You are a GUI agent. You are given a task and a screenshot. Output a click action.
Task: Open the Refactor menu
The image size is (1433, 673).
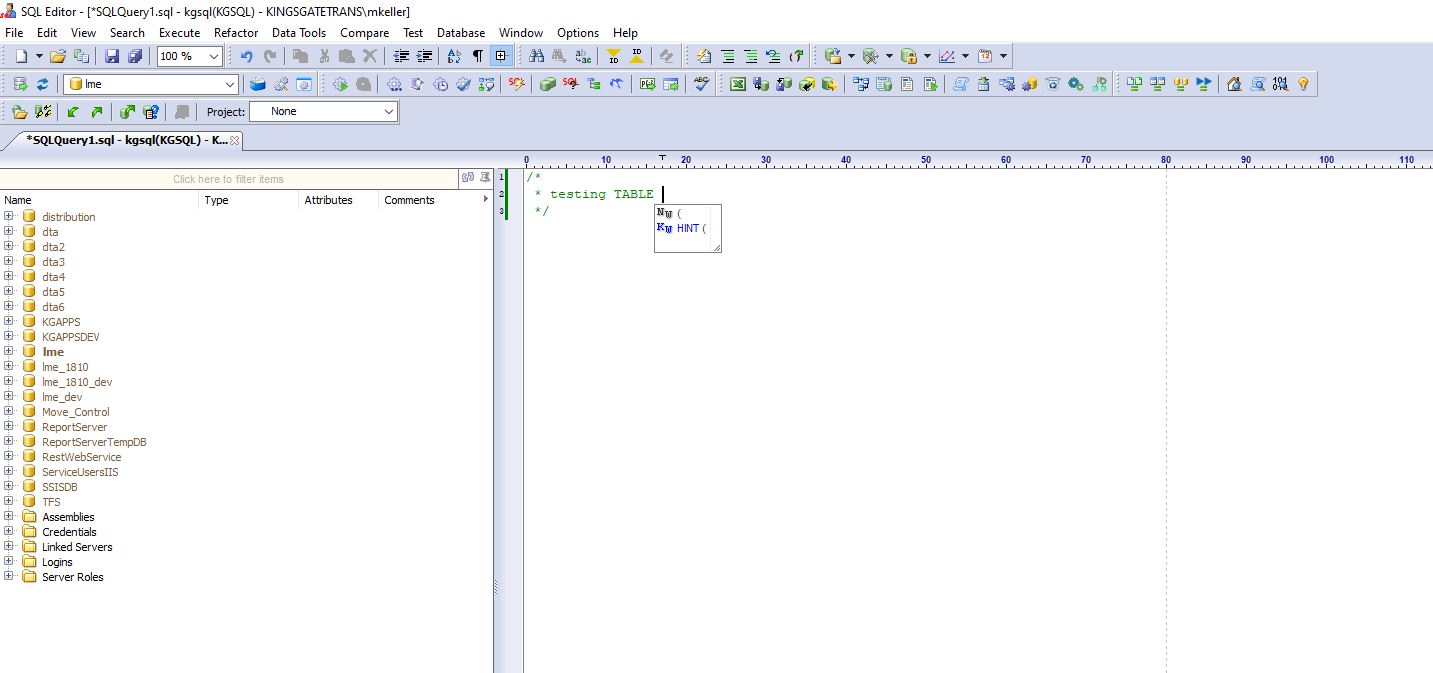pos(236,32)
